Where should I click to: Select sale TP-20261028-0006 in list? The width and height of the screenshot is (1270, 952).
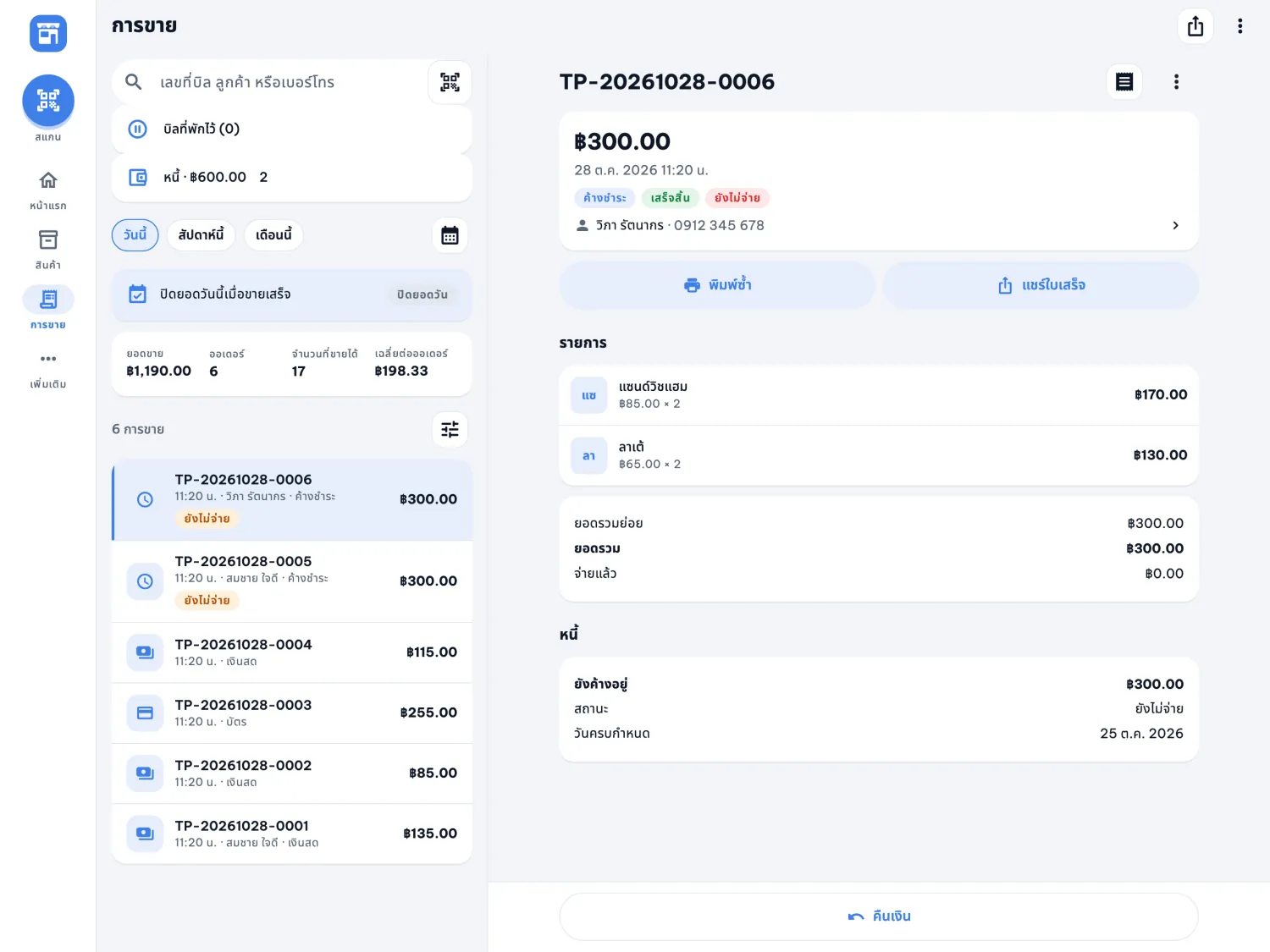coord(292,500)
